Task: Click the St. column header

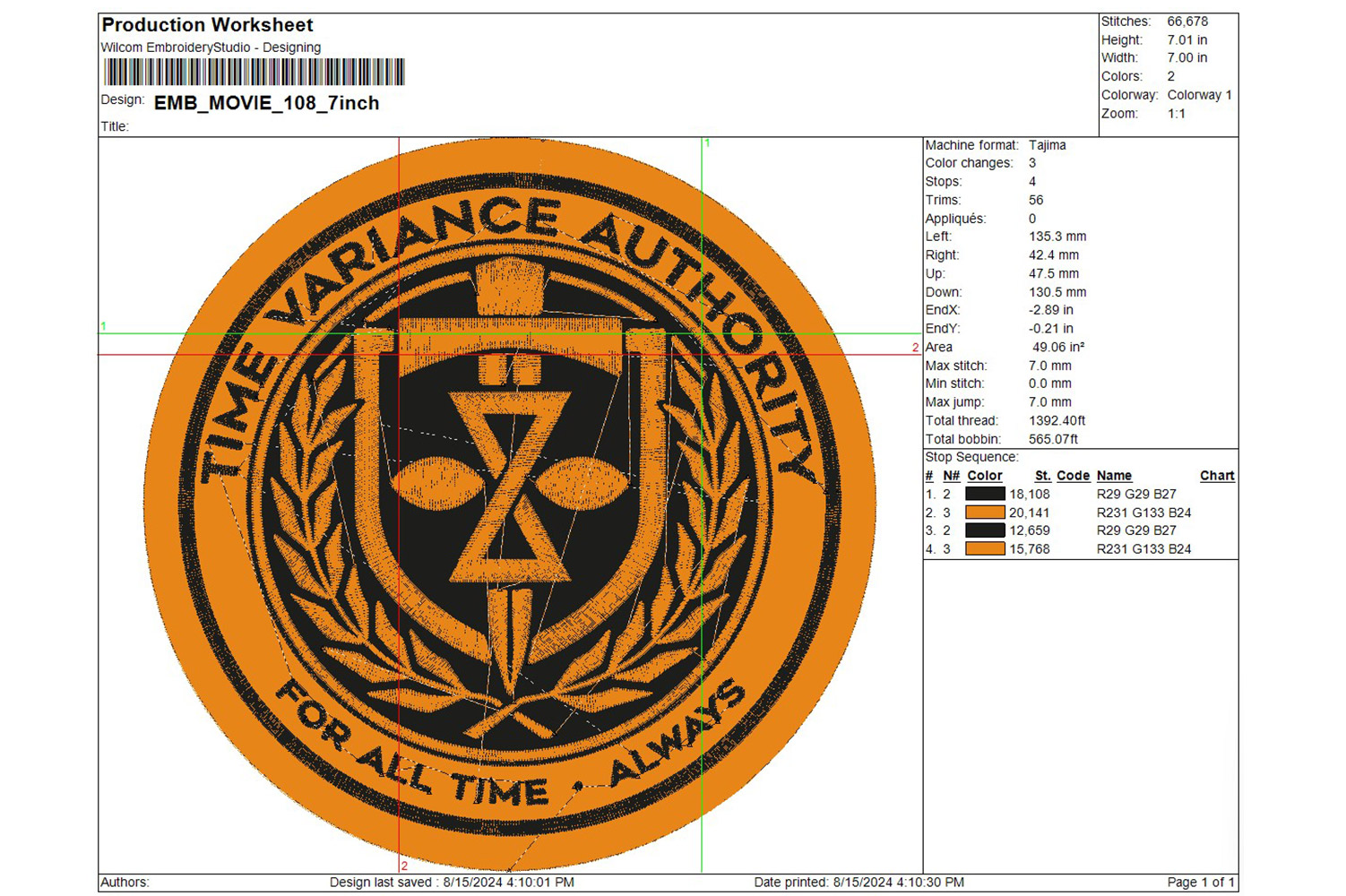Action: (x=1042, y=477)
